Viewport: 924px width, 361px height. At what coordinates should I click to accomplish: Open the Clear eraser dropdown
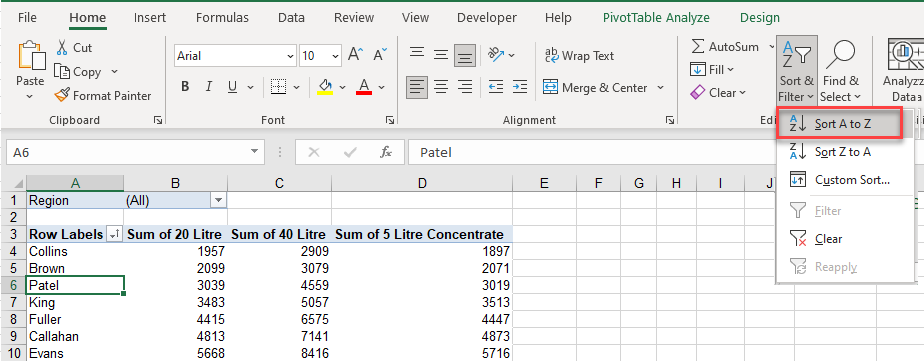(x=718, y=92)
